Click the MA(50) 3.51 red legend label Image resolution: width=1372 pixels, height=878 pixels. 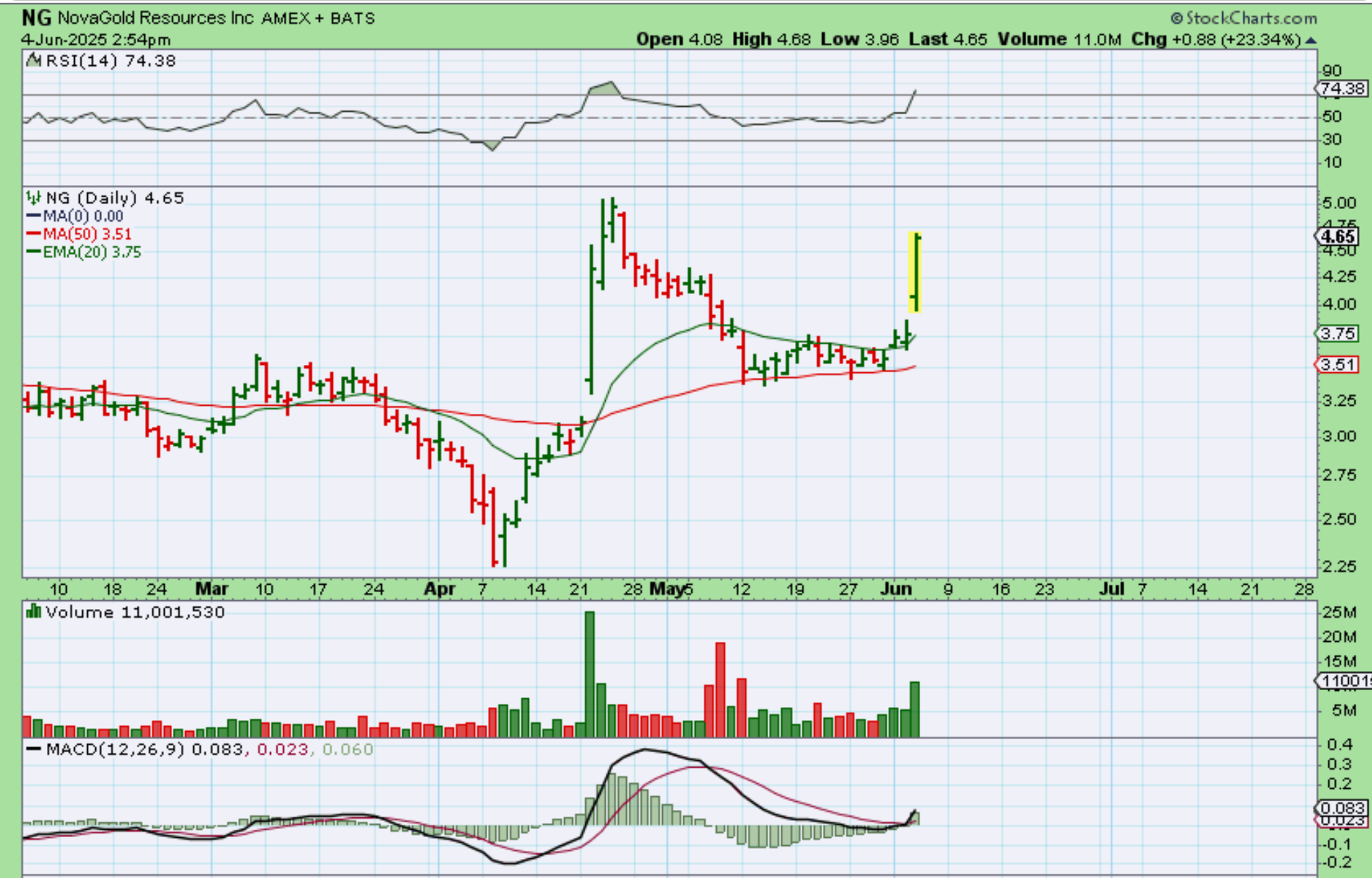[86, 234]
